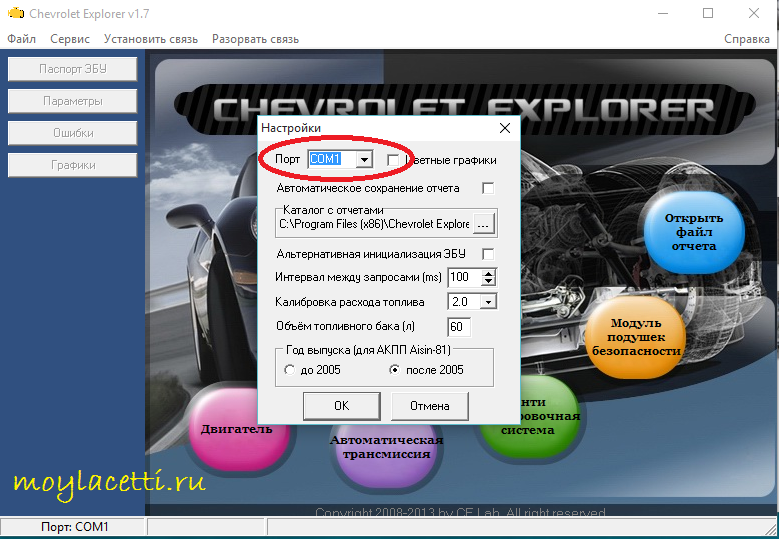The height and width of the screenshot is (539, 779).
Task: Click status bar text Порт: COM1
Action: [x=75, y=527]
